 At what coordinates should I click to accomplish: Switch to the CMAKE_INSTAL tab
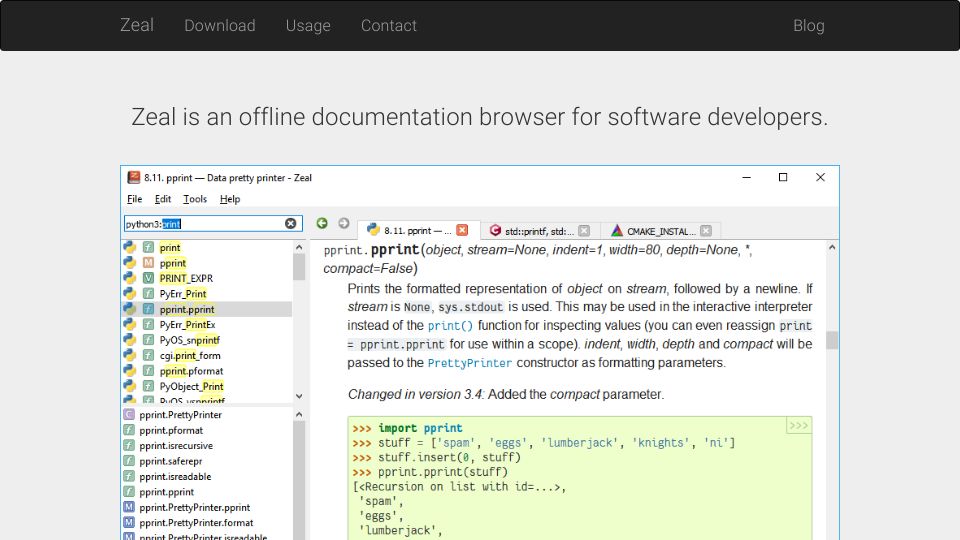tap(661, 231)
